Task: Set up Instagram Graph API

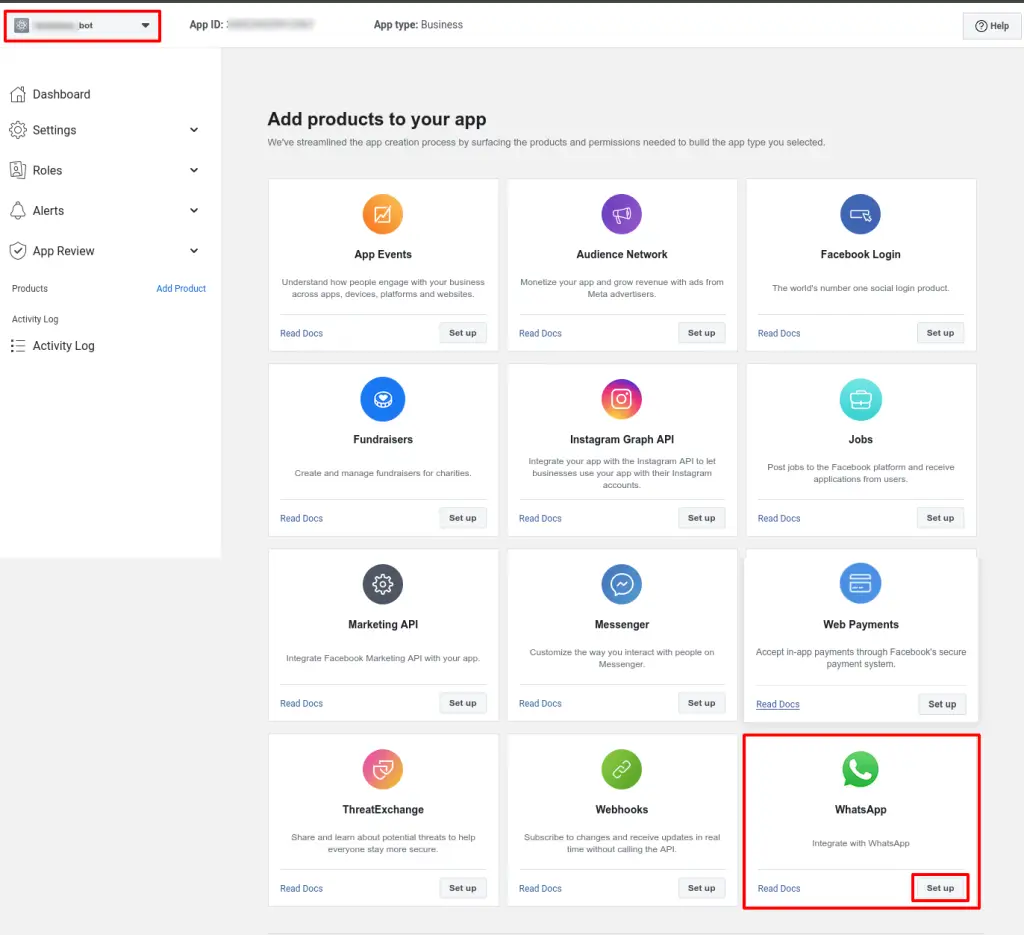Action: point(701,518)
